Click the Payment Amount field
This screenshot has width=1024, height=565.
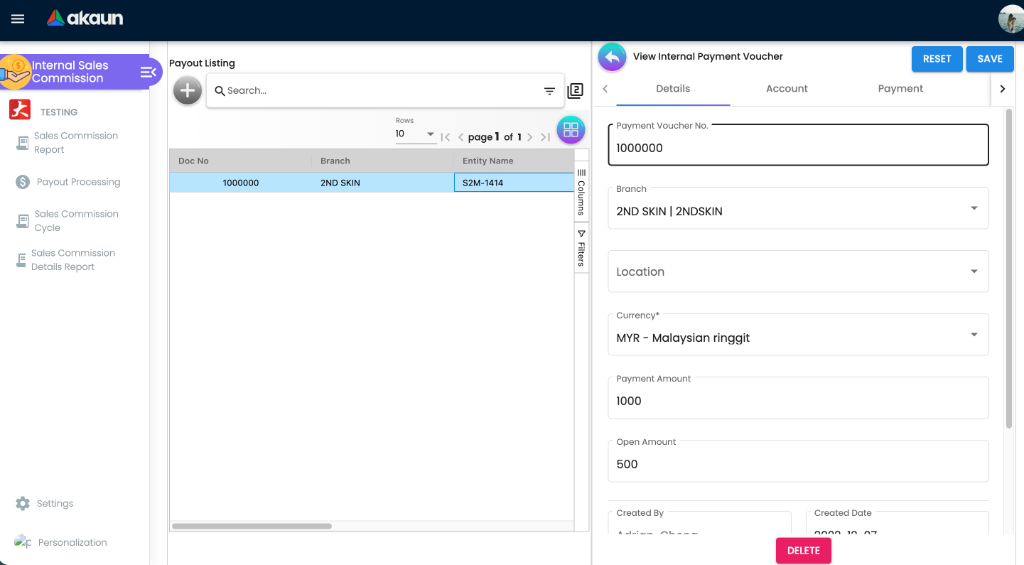coord(798,398)
